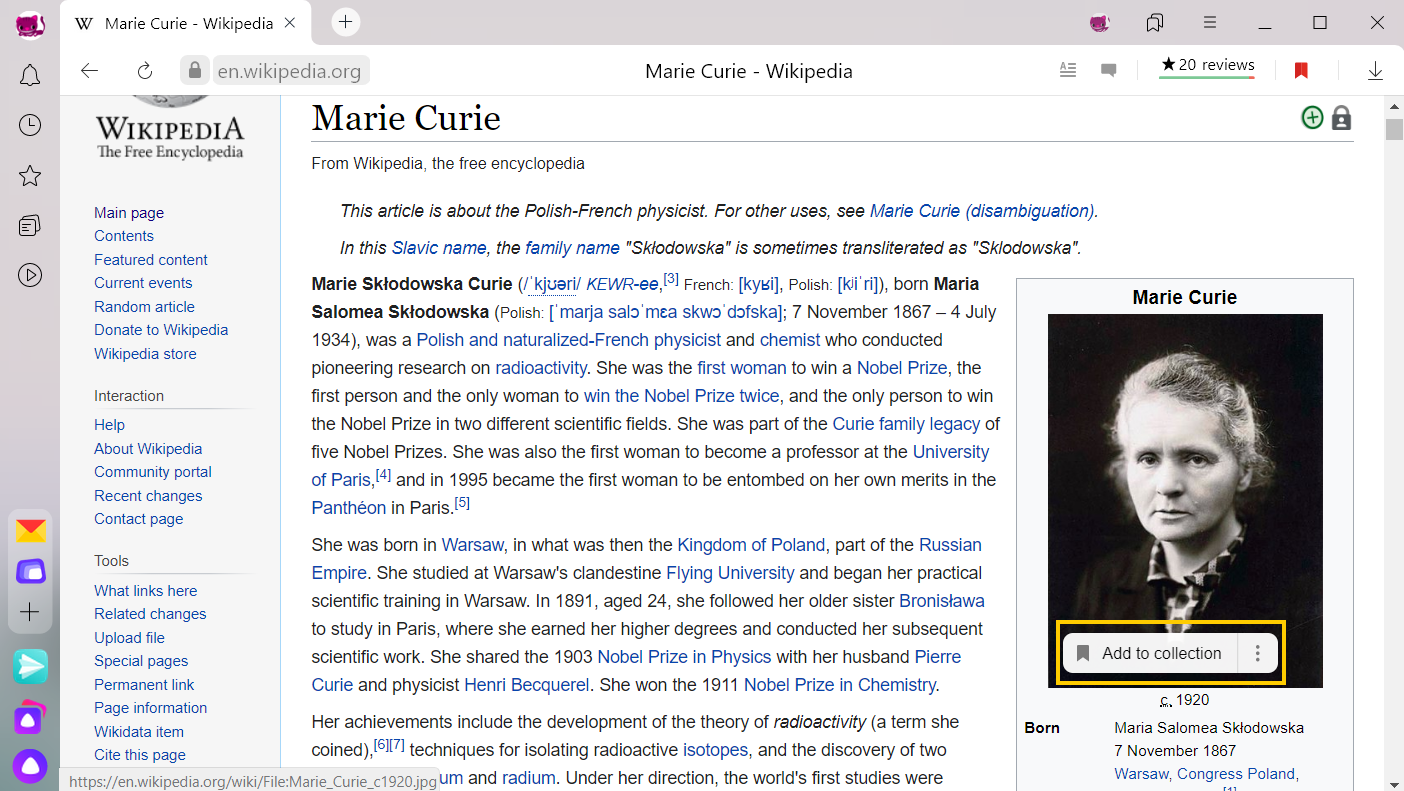The height and width of the screenshot is (791, 1404).
Task: Open What links here tool
Action: tap(146, 591)
